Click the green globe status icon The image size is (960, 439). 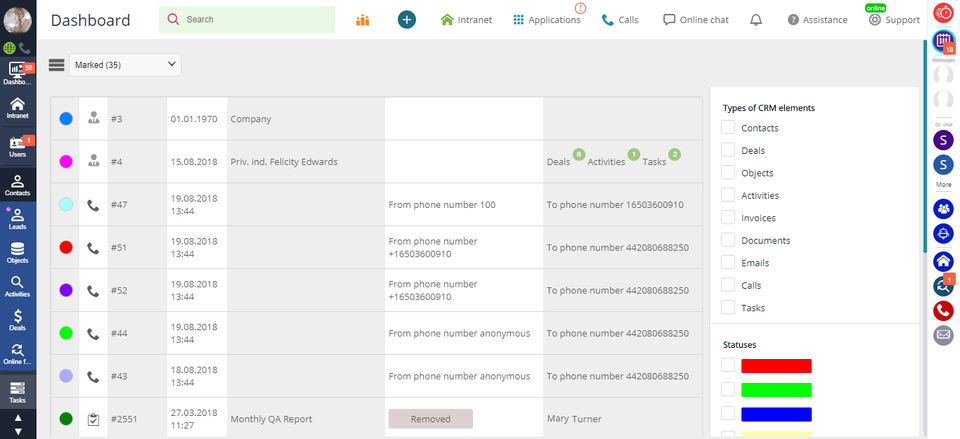click(x=9, y=48)
